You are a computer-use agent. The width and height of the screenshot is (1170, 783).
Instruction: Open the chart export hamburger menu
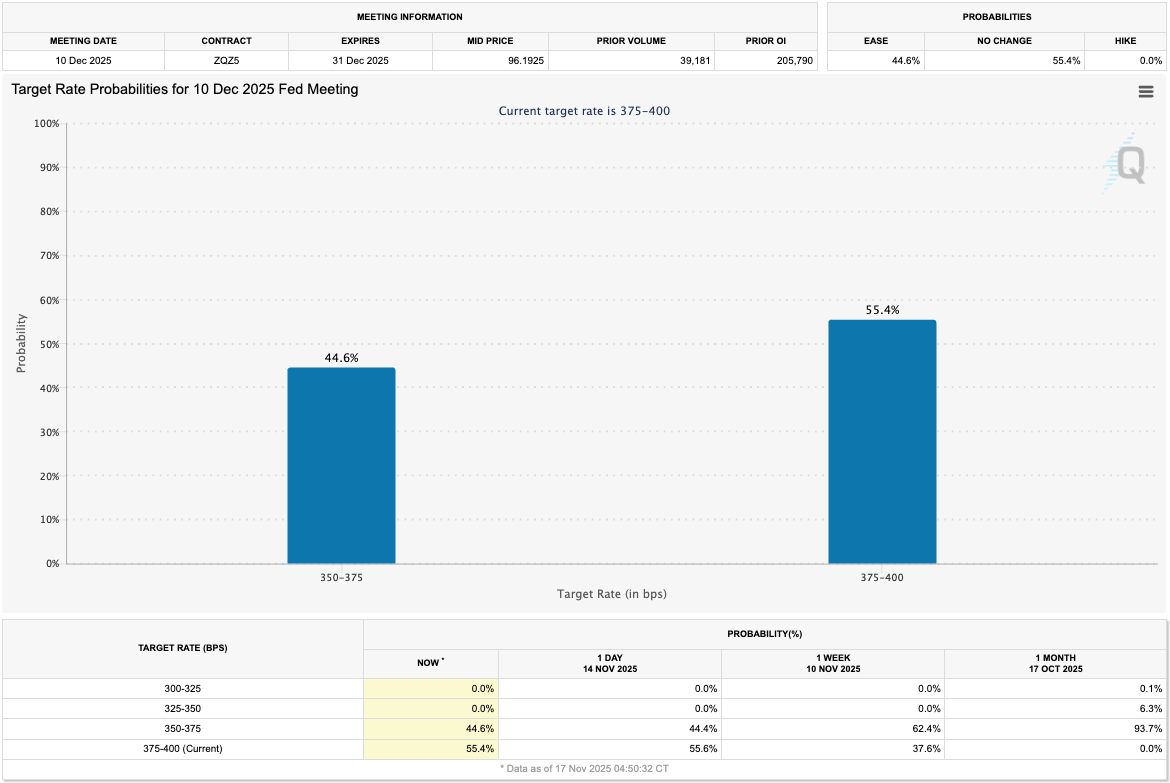[1146, 91]
